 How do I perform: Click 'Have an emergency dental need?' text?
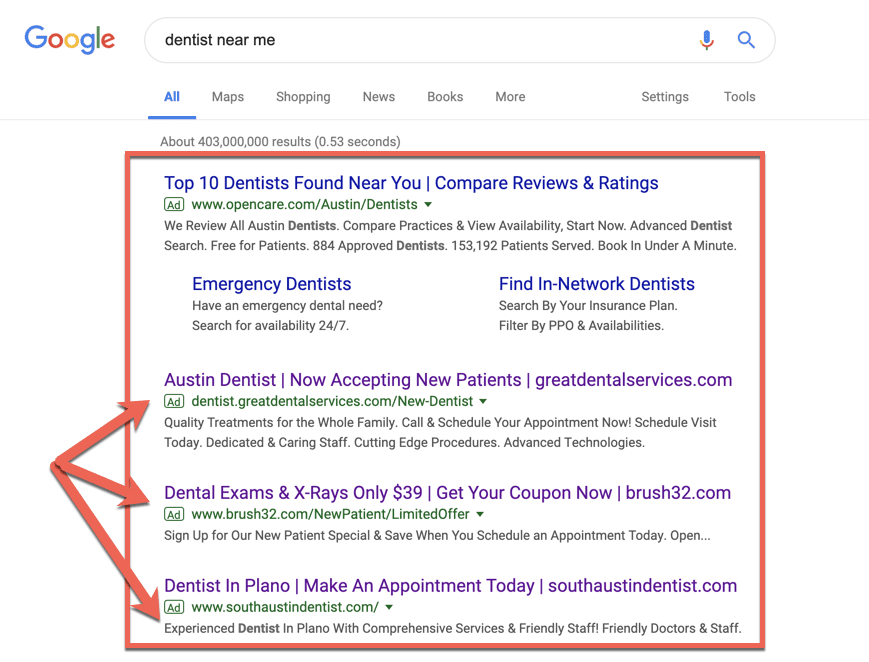click(x=287, y=305)
